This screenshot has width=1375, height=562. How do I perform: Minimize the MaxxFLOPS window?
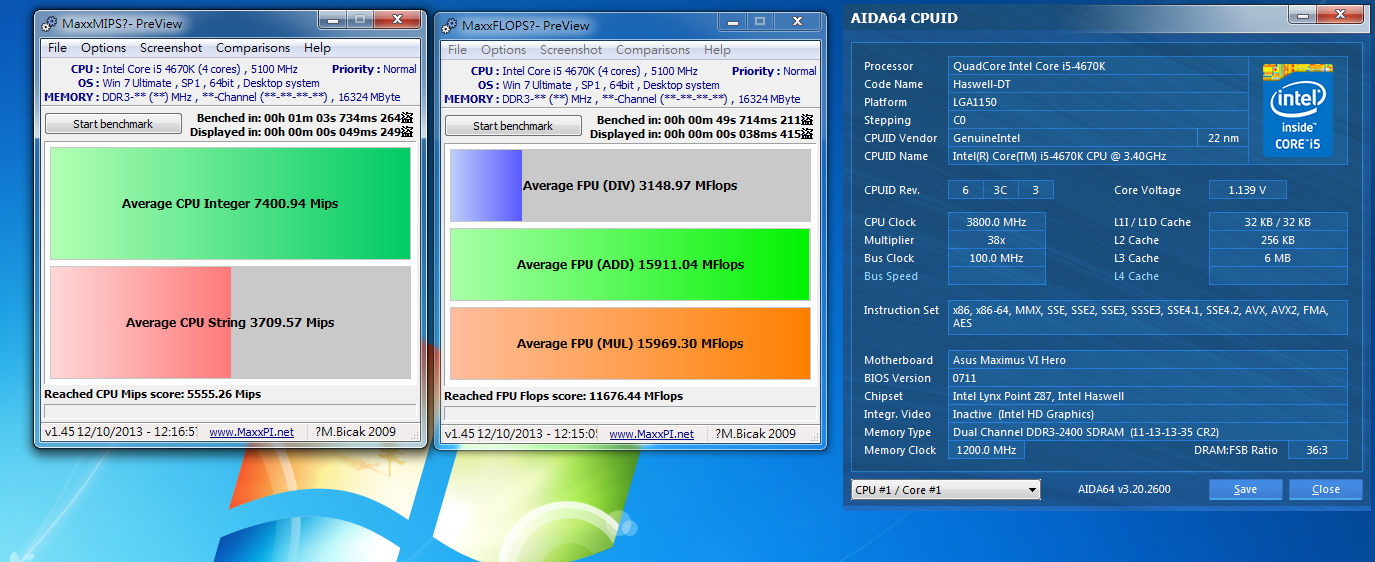(732, 21)
